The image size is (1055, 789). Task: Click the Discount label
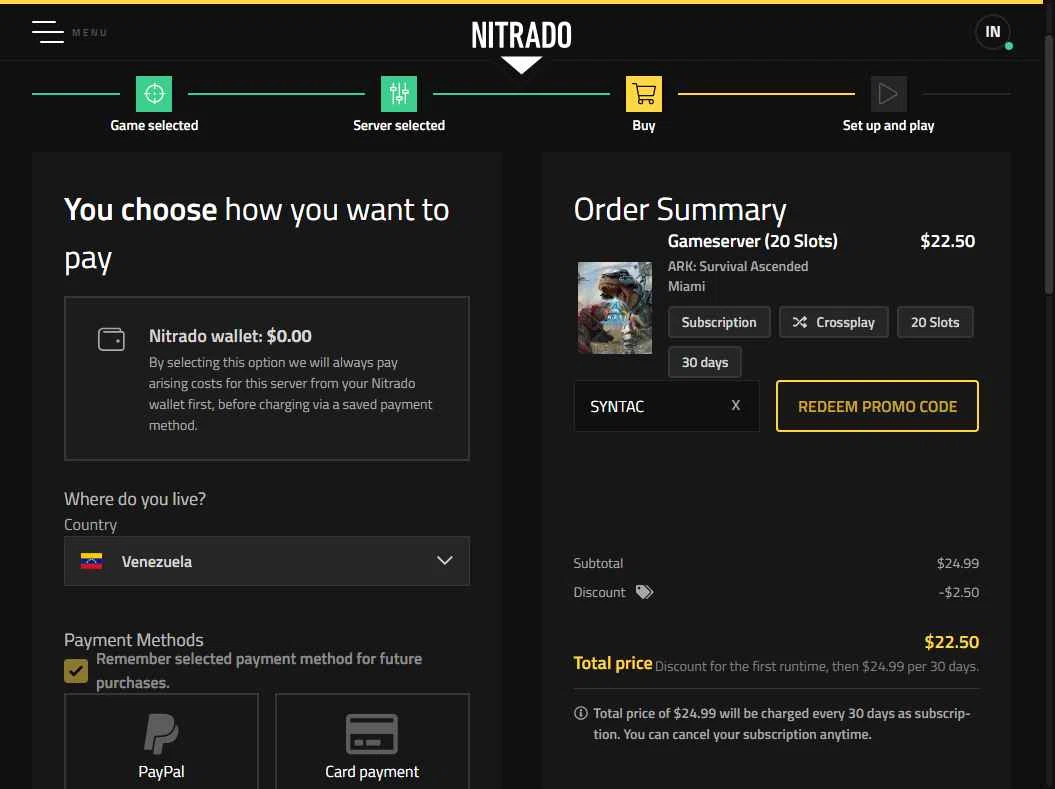click(599, 592)
